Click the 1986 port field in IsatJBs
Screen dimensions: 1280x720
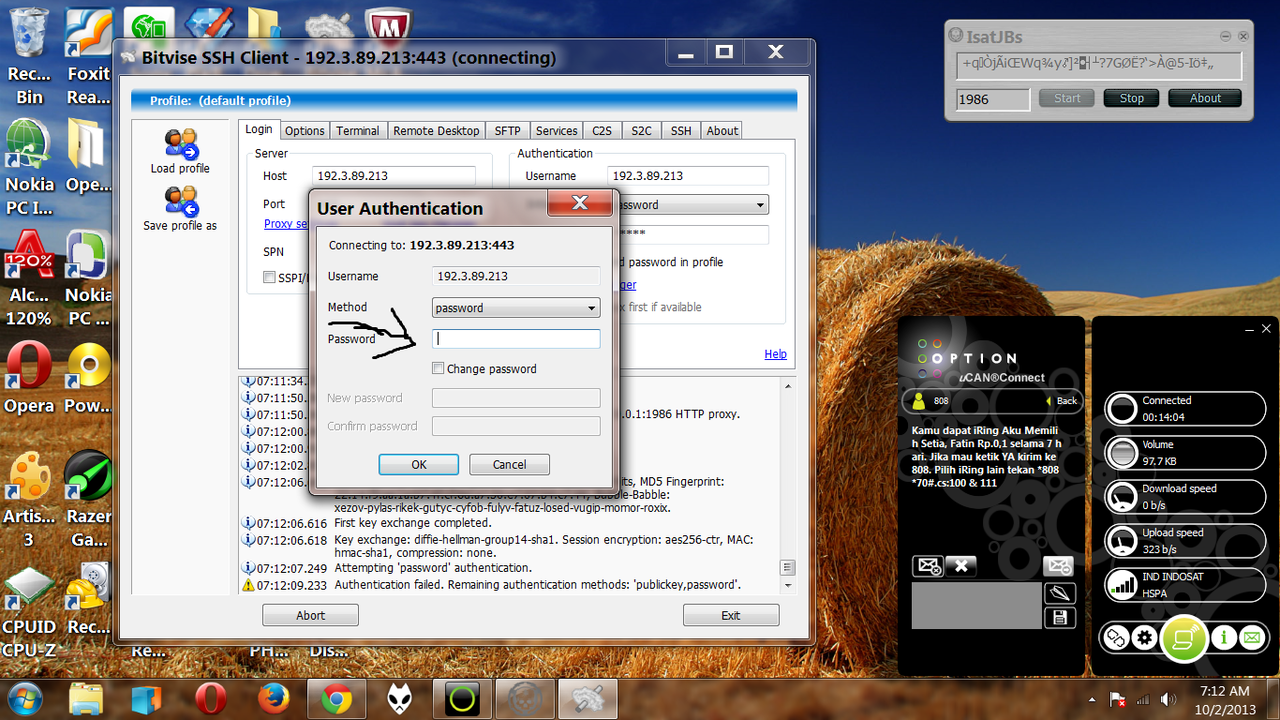pos(993,99)
